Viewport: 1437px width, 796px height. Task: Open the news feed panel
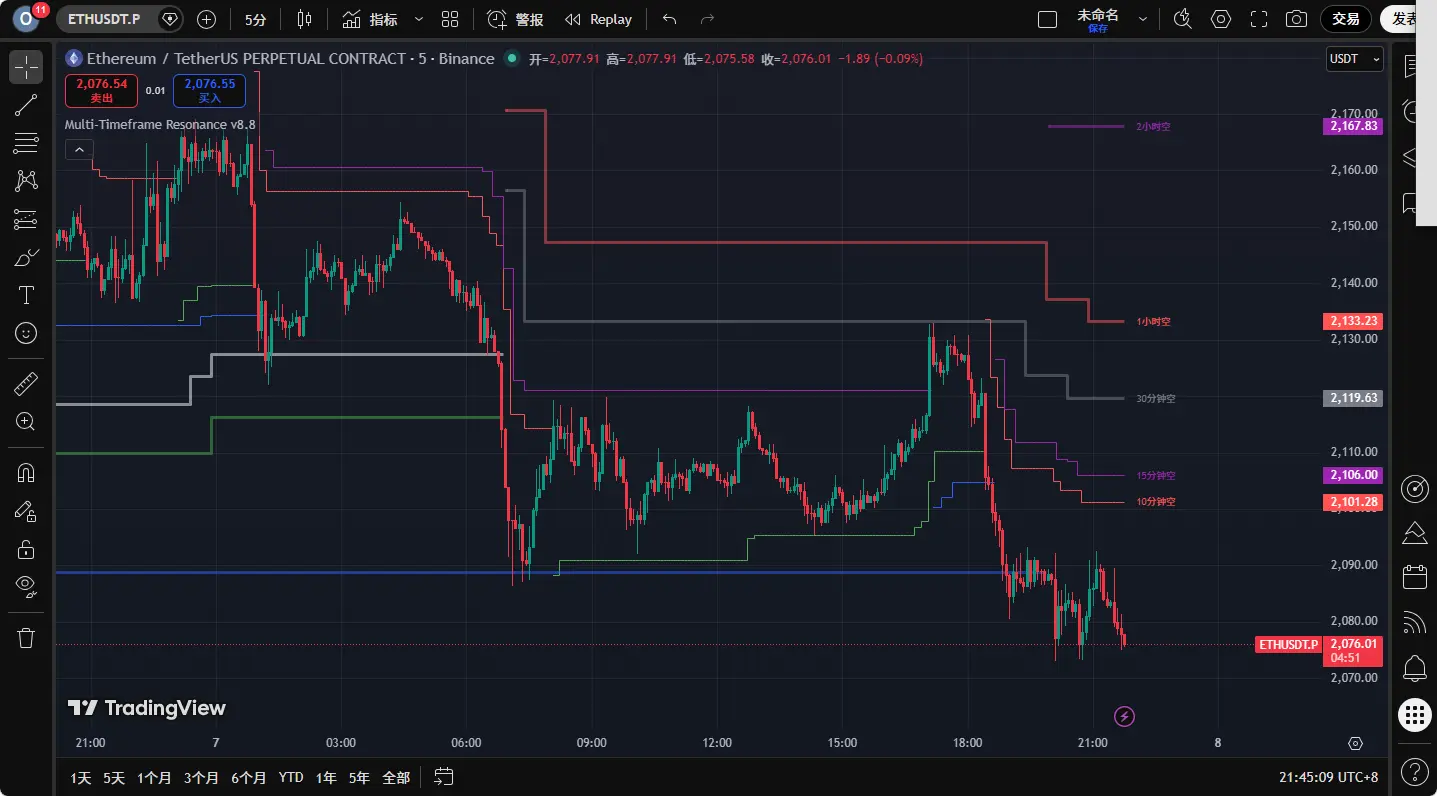1415,622
